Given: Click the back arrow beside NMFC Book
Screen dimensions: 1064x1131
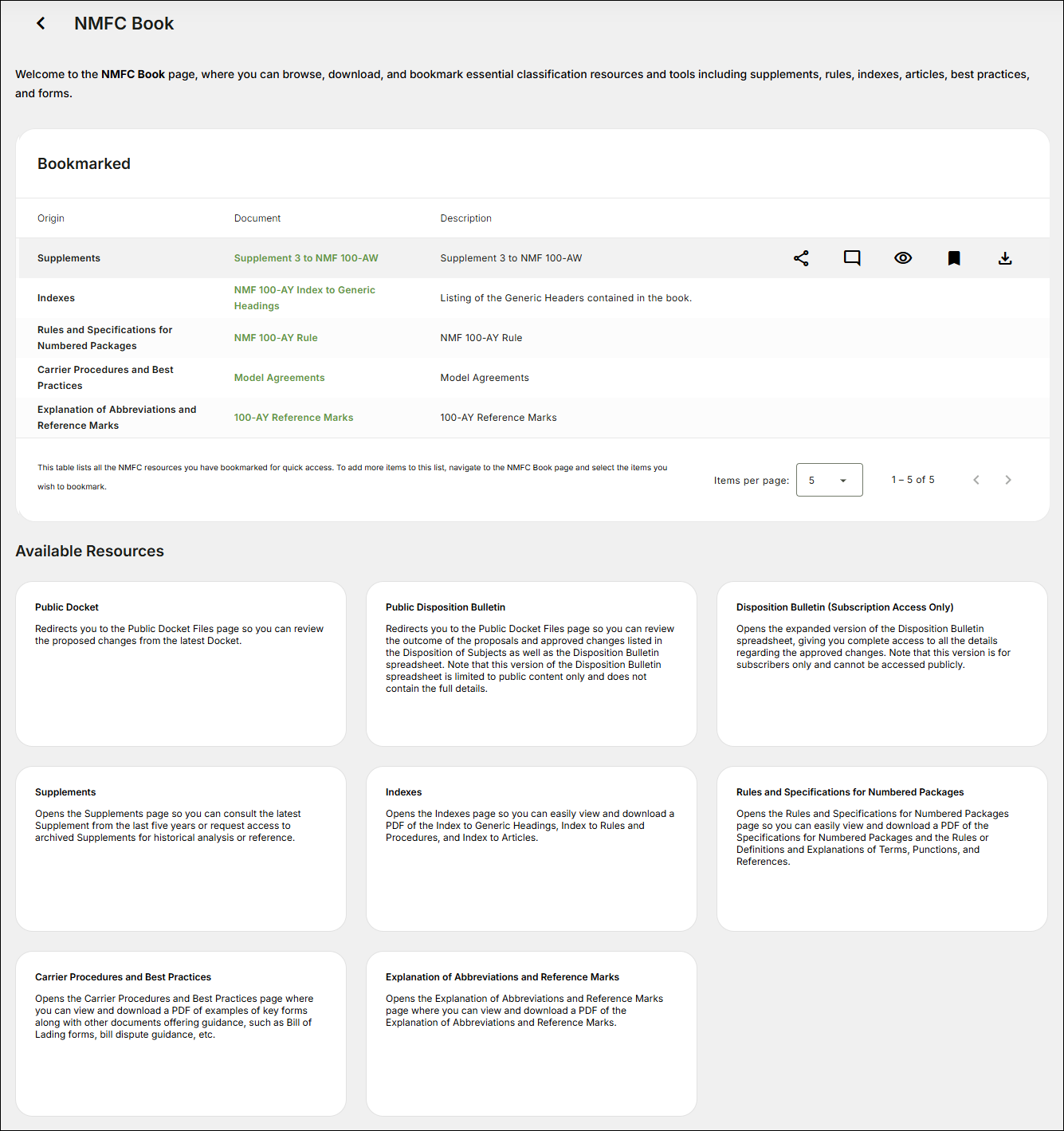Looking at the screenshot, I should [41, 24].
